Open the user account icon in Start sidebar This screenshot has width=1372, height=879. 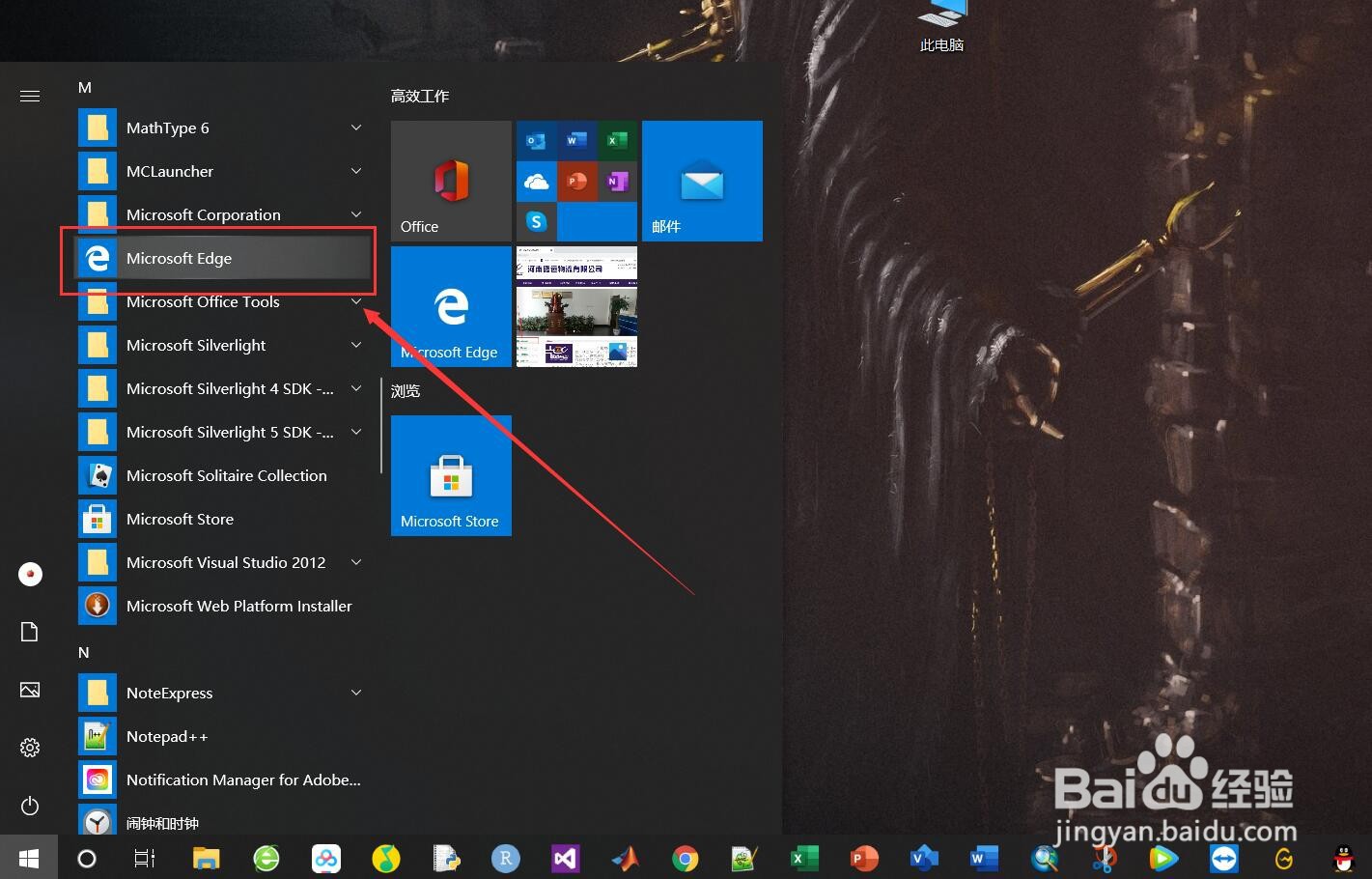pyautogui.click(x=30, y=574)
